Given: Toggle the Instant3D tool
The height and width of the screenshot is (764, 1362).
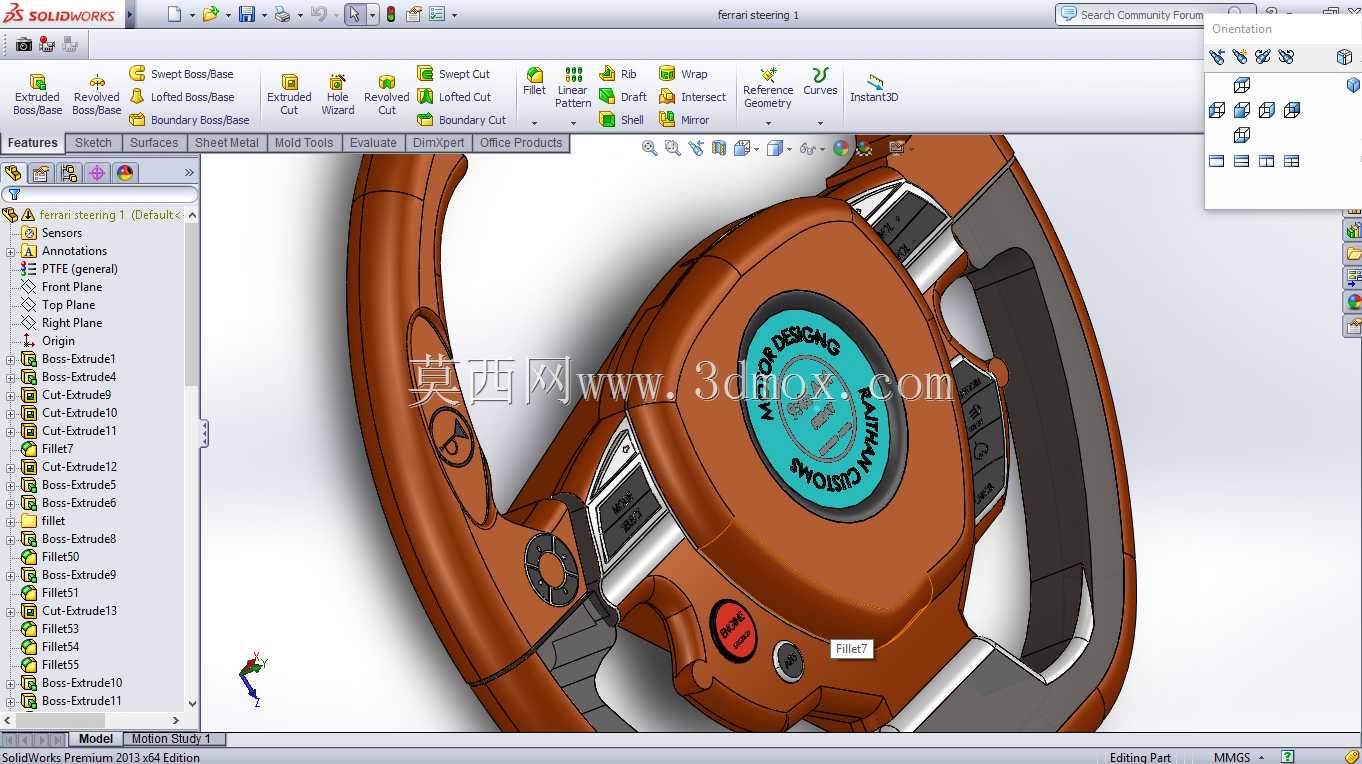Looking at the screenshot, I should tap(874, 88).
